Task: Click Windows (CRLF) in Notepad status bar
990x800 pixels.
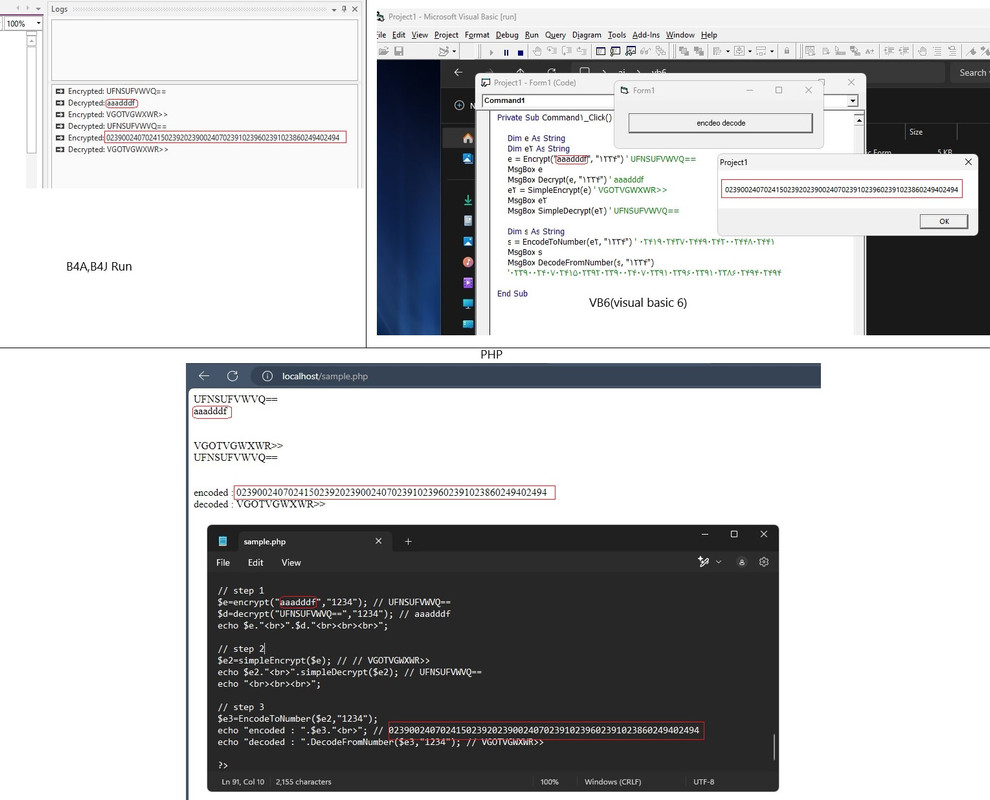Action: pyautogui.click(x=612, y=782)
